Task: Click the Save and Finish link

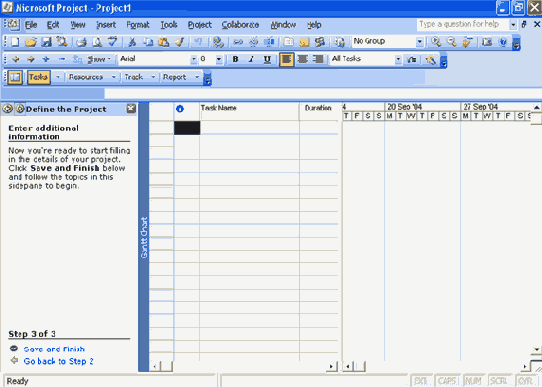Action: [x=54, y=349]
